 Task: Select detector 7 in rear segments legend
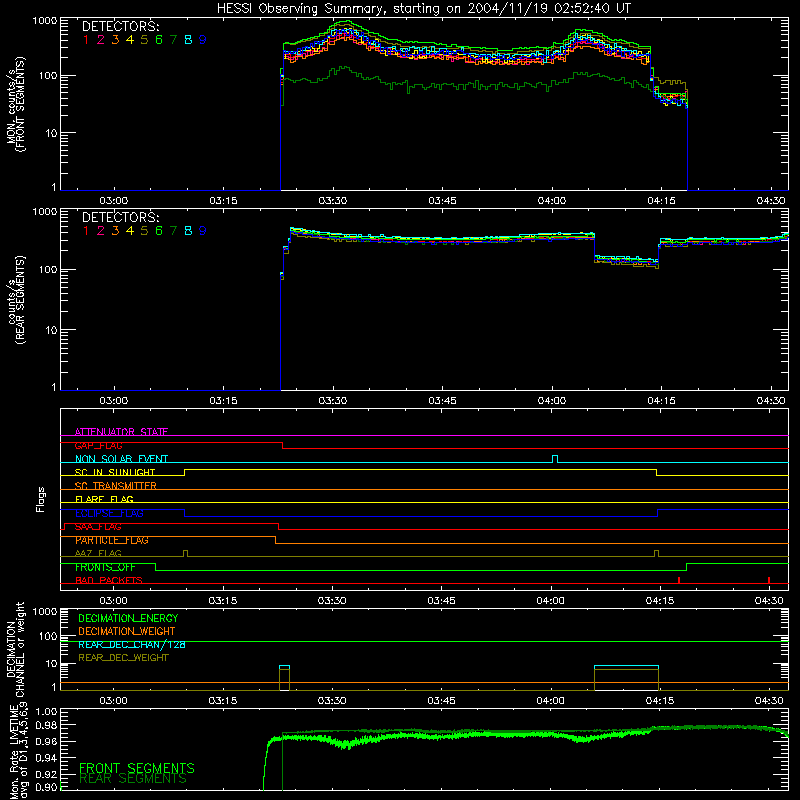click(x=173, y=231)
